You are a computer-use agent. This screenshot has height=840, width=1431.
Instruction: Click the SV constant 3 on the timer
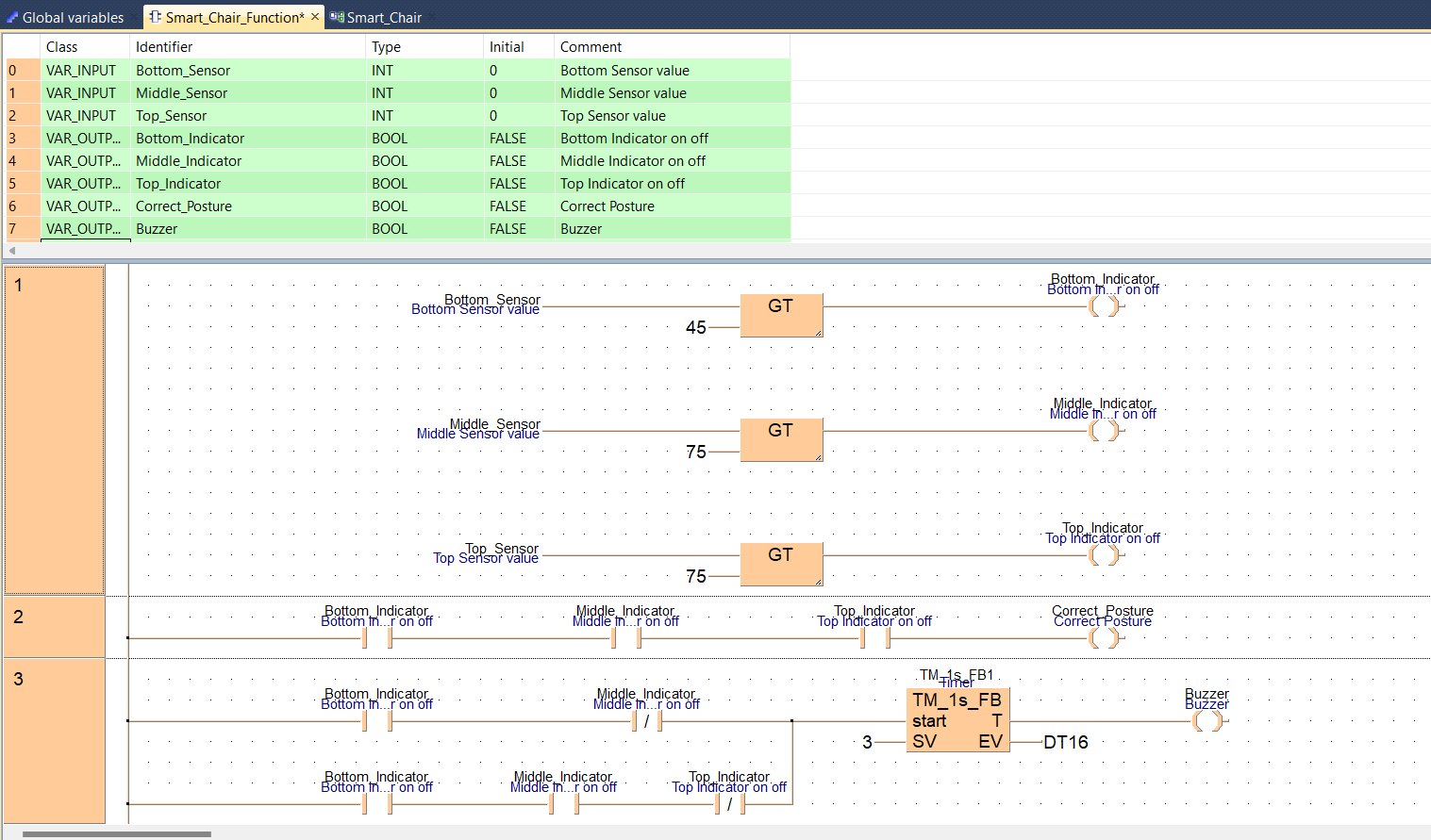pos(867,742)
